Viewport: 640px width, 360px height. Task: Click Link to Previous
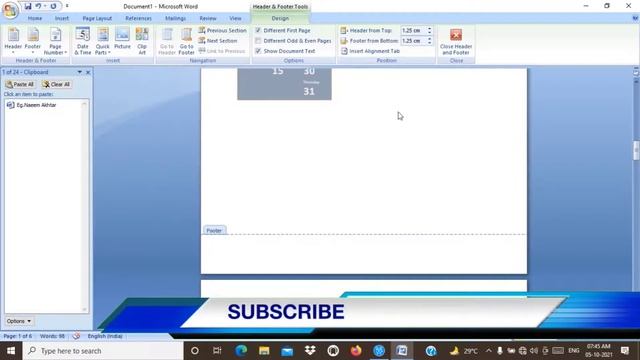[222, 51]
